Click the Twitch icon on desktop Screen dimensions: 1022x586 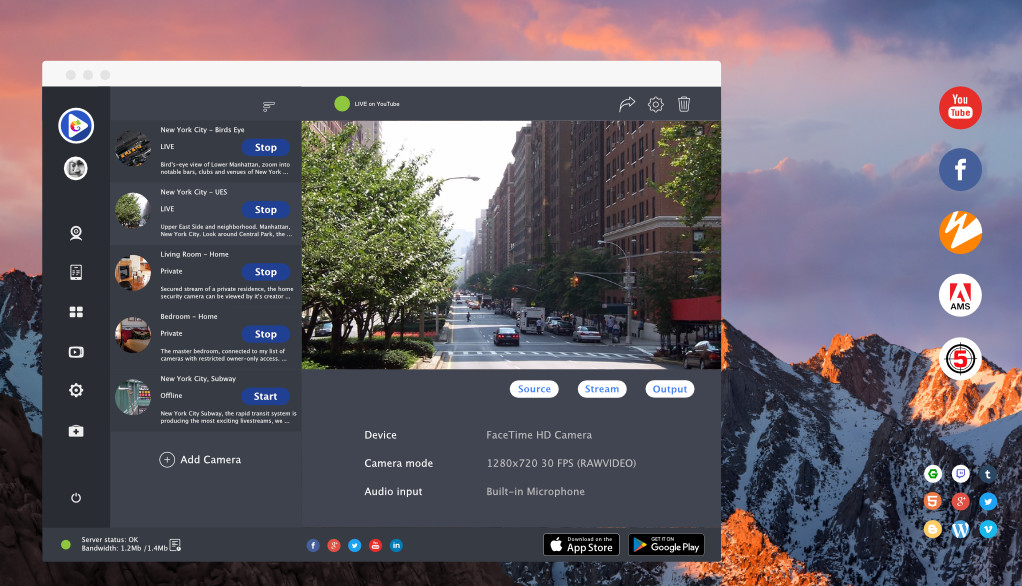(960, 474)
